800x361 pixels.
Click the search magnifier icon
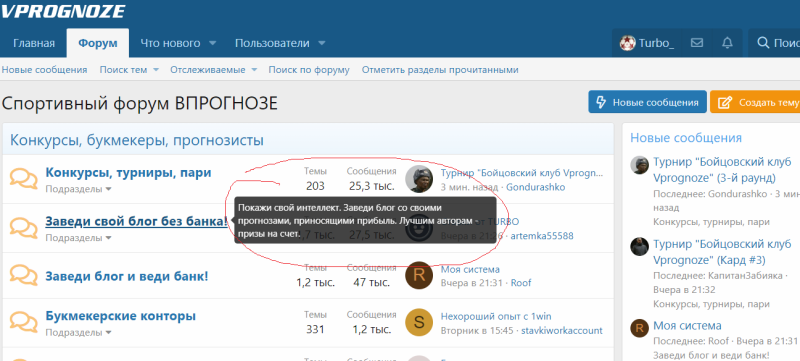[x=763, y=43]
